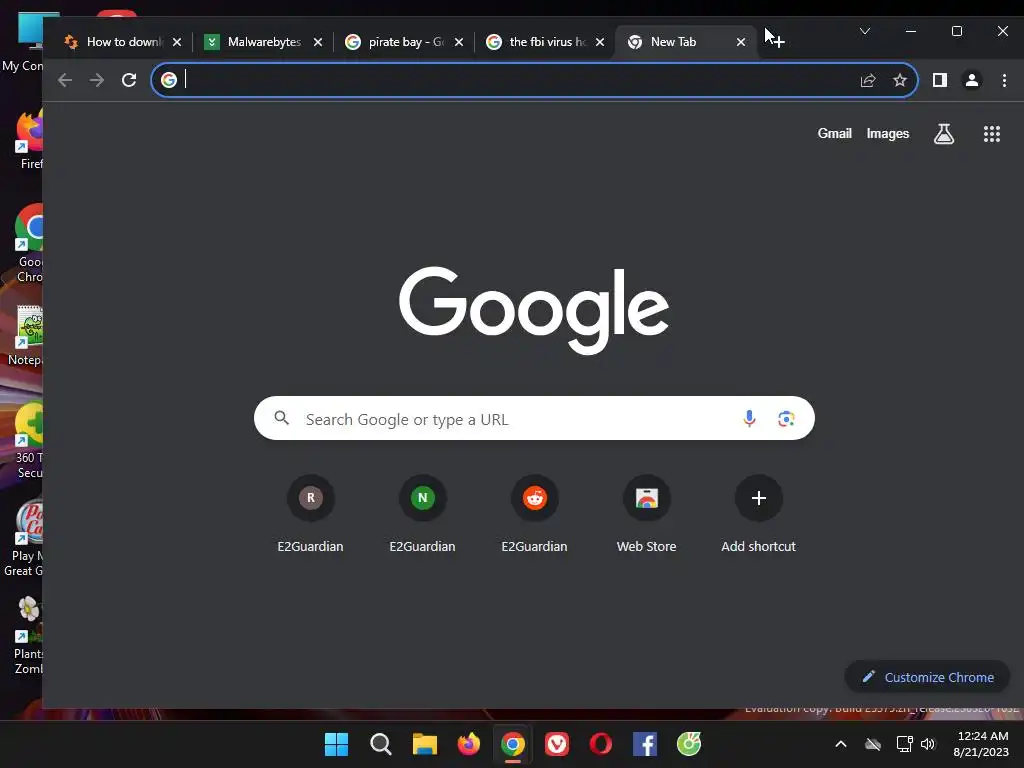Open Facebook from the taskbar
Viewport: 1024px width, 768px height.
(x=645, y=744)
